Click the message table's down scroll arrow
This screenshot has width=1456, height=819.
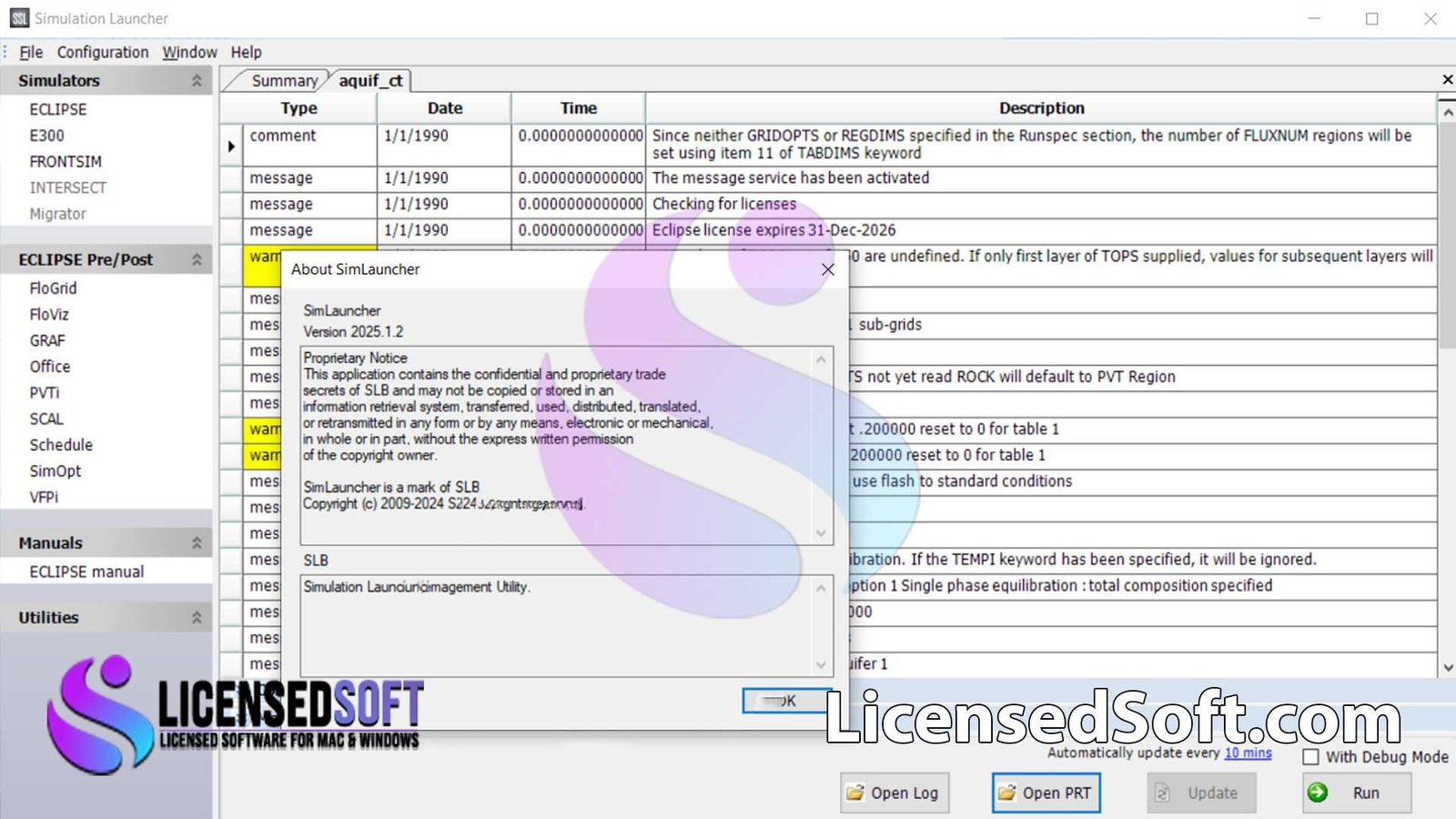(x=1447, y=666)
